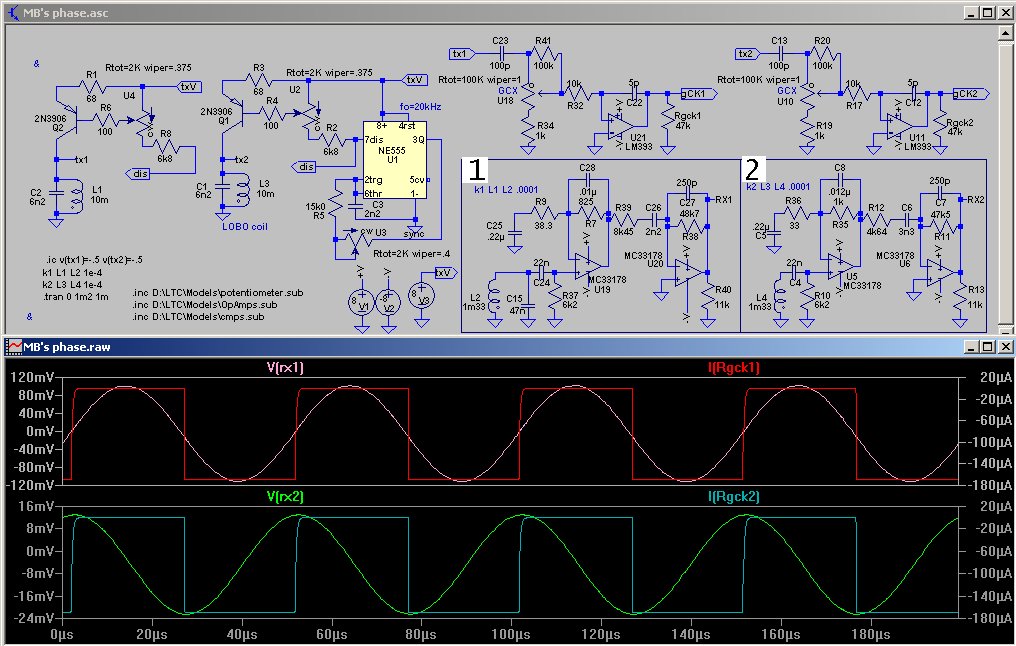
Task: Click the waveform time axis at 100µs
Action: (510, 634)
